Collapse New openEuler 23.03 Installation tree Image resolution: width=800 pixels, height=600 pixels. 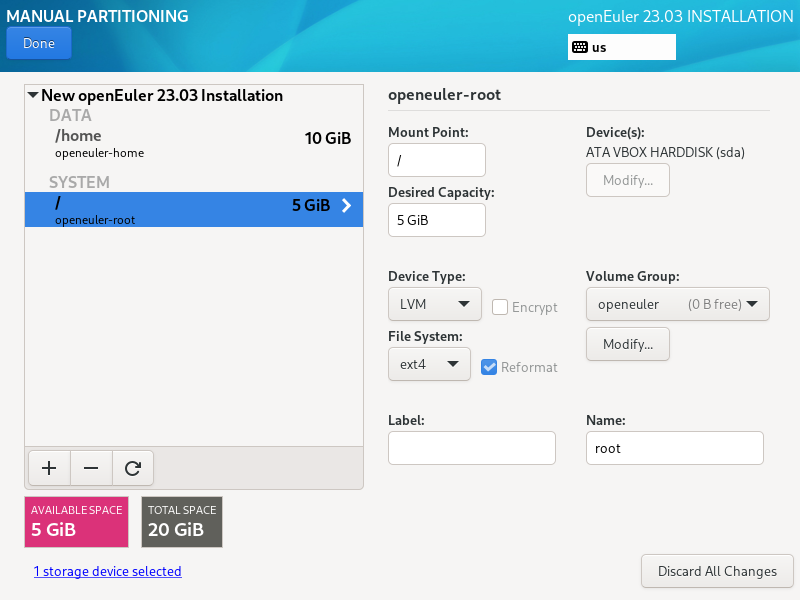(x=33, y=96)
